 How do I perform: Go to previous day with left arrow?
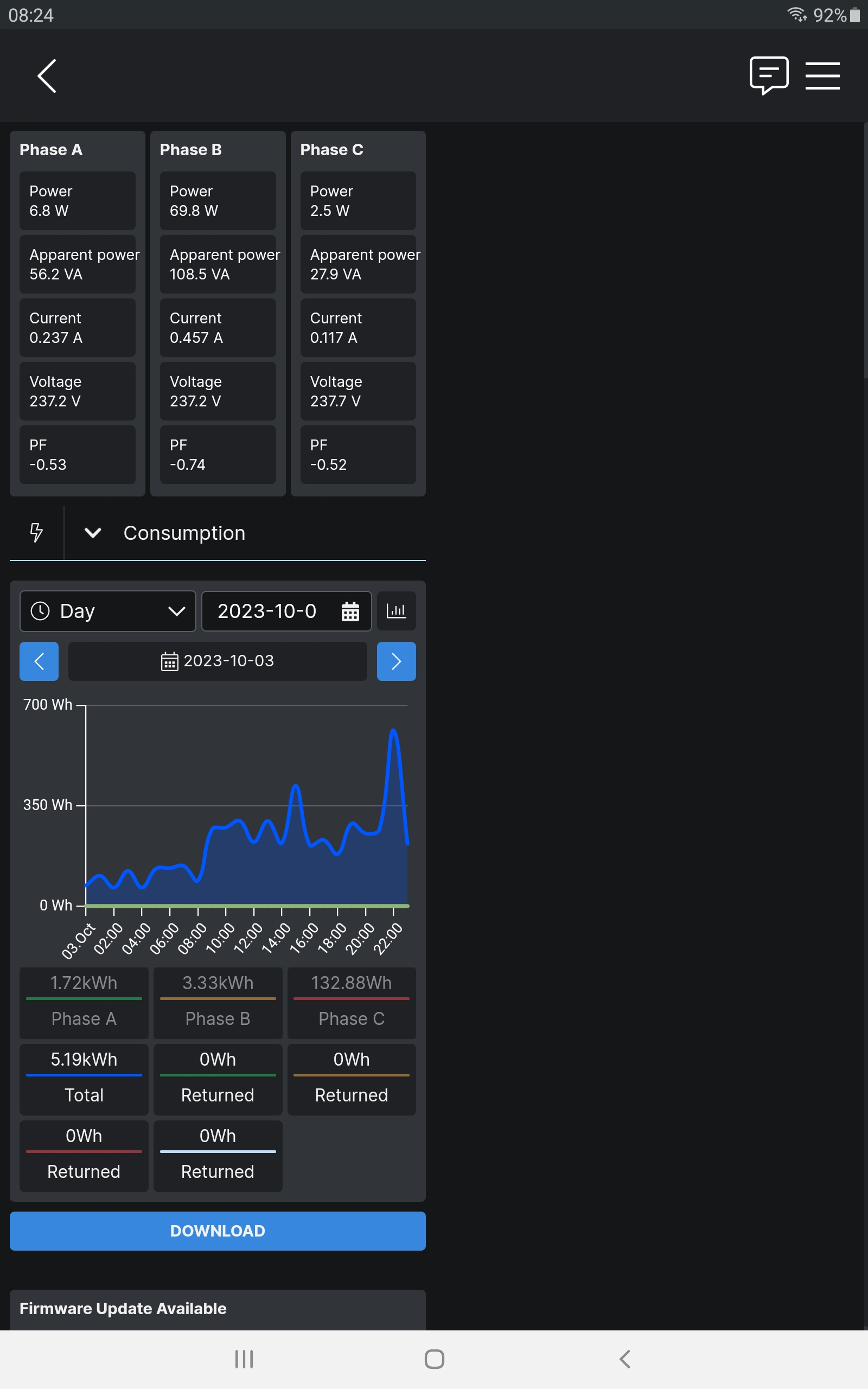(x=39, y=661)
